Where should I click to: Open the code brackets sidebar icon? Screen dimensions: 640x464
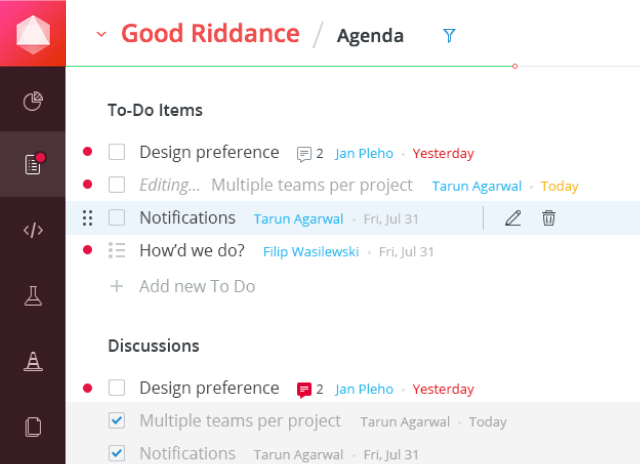click(33, 230)
